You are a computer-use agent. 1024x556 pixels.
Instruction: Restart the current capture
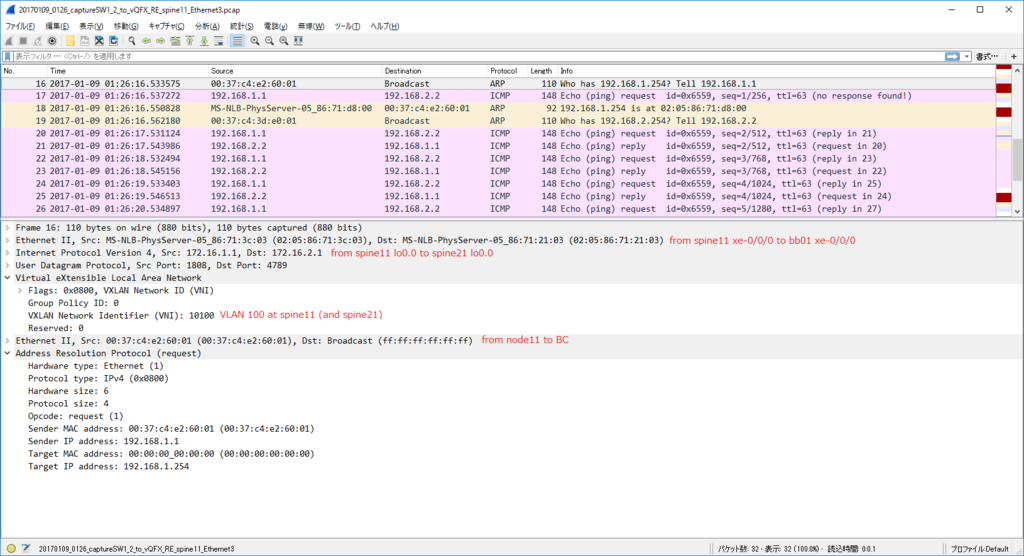(38, 41)
